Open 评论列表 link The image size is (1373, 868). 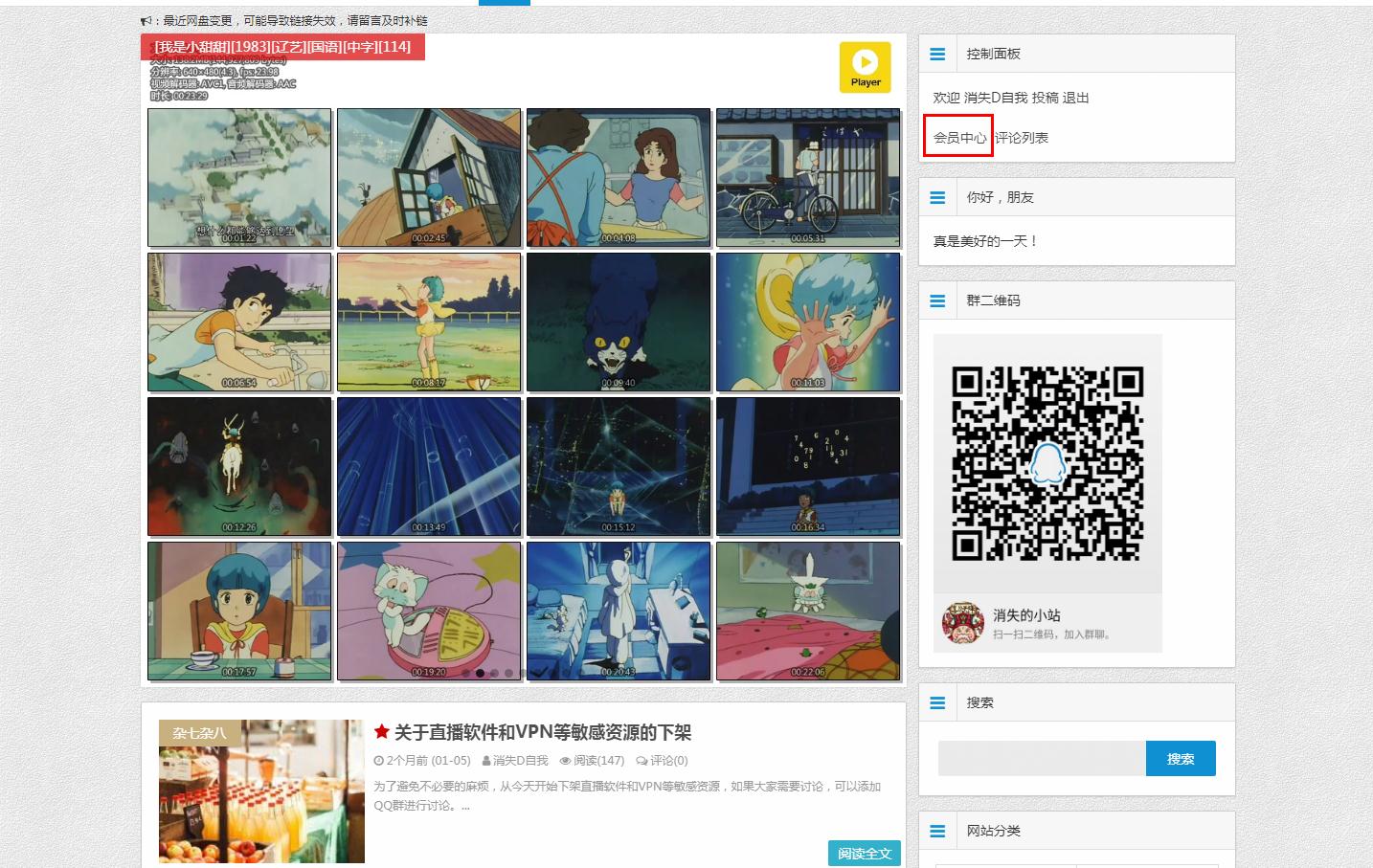point(1022,138)
